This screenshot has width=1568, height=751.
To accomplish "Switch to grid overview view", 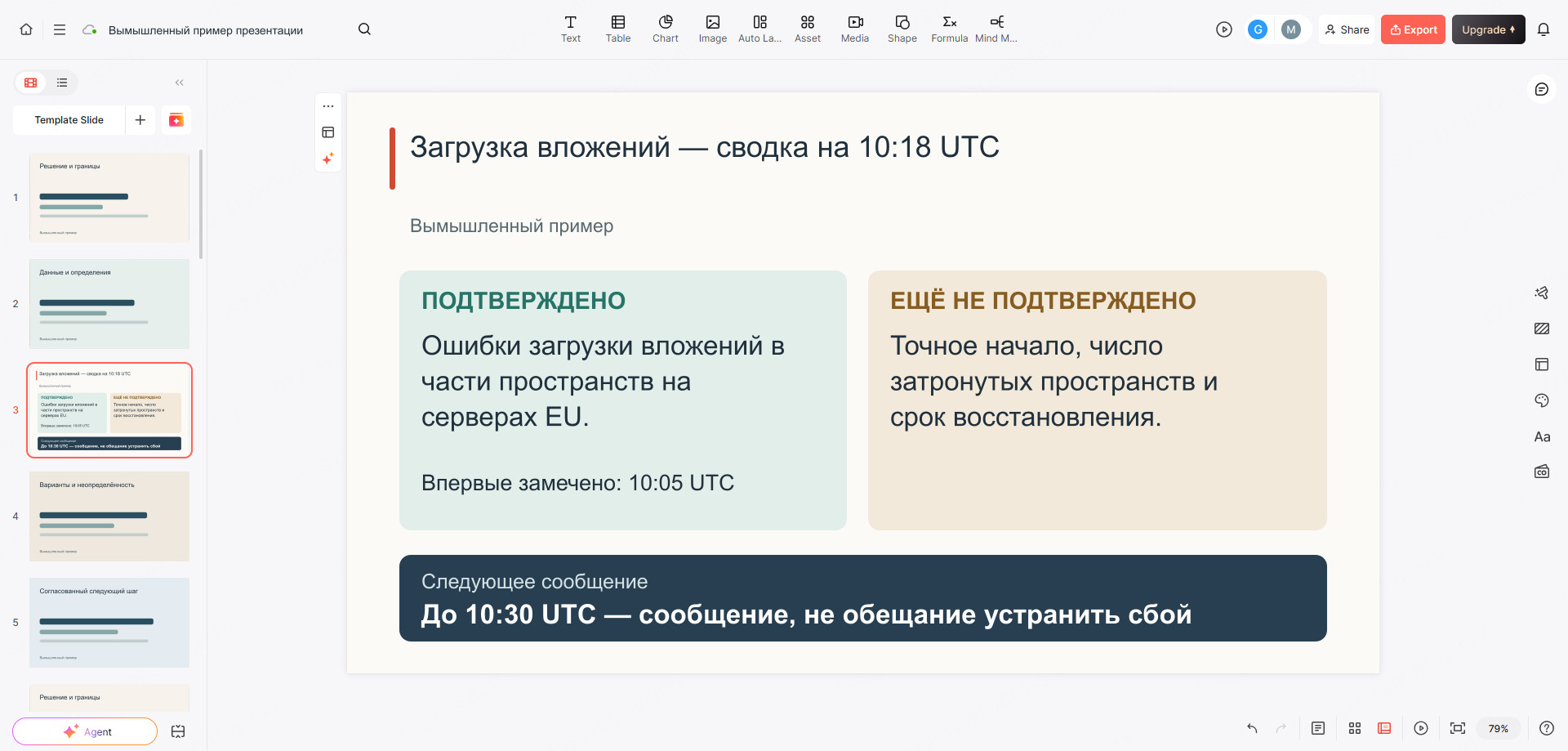I will click(1355, 728).
